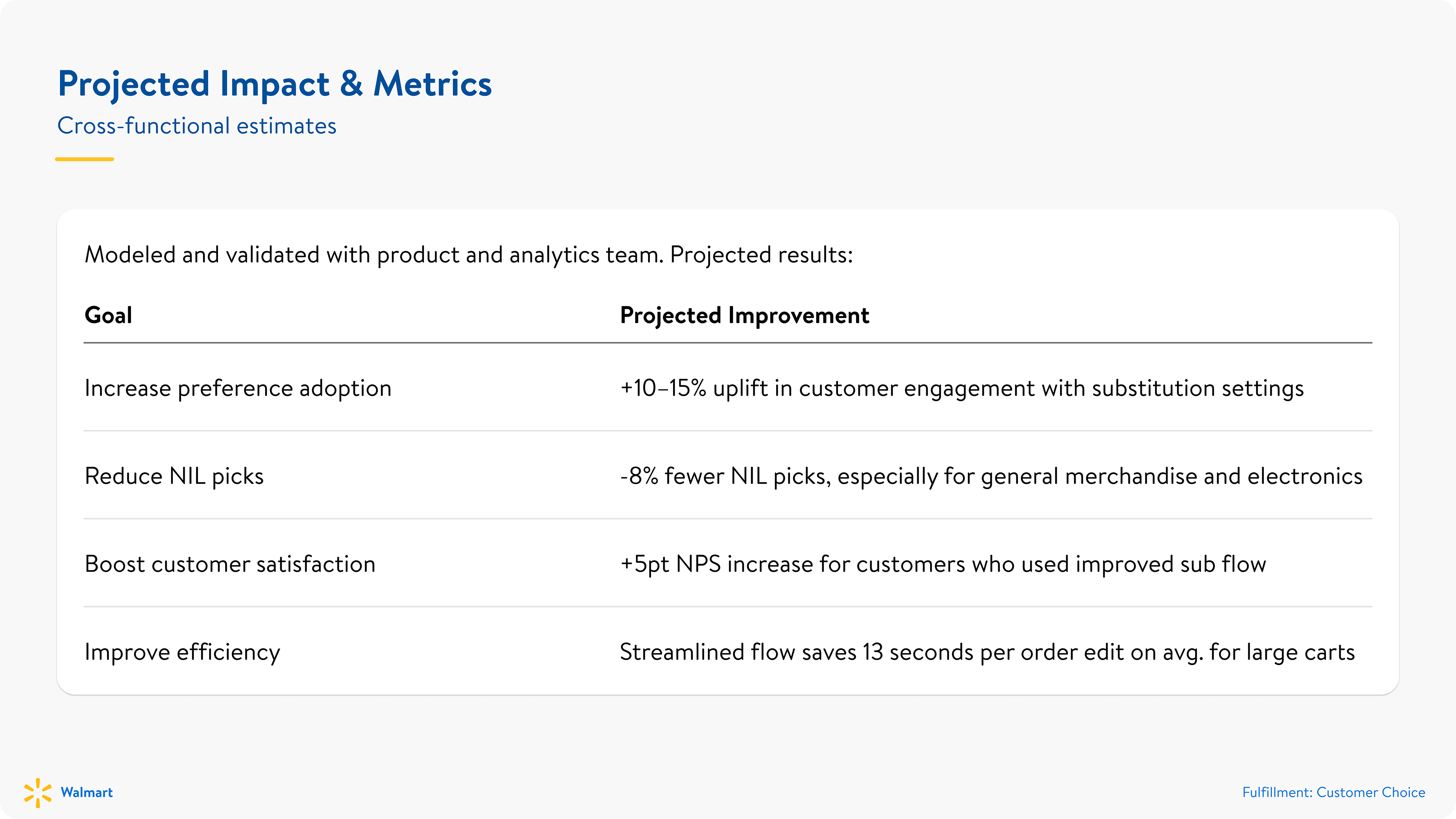The image size is (1456, 819).
Task: Click the Projected results: phrase
Action: [761, 255]
